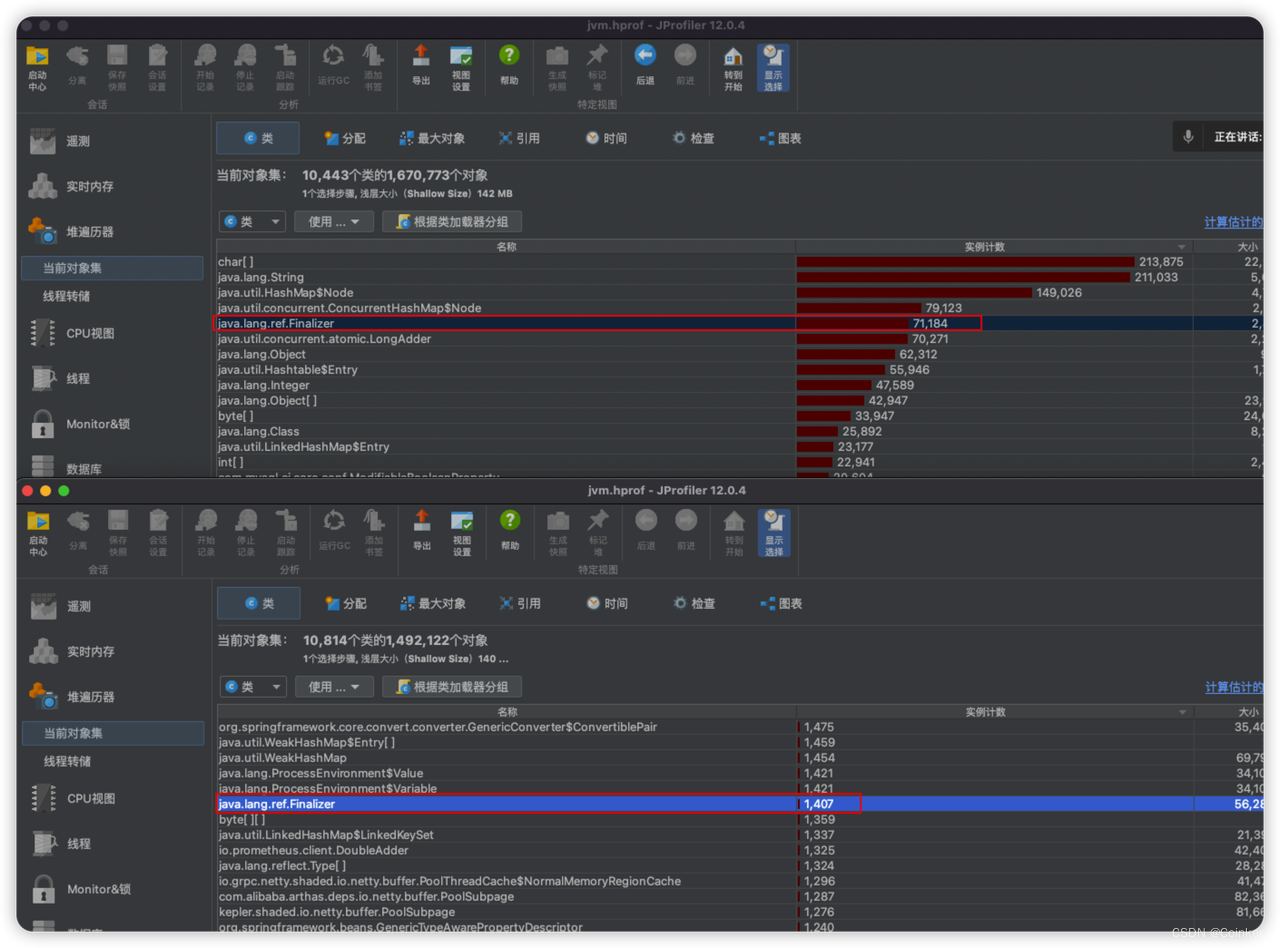This screenshot has height=948, width=1280.
Task: Select java.util.concurrent.atomic.LongAdder row in top window
Action: pyautogui.click(x=740, y=339)
